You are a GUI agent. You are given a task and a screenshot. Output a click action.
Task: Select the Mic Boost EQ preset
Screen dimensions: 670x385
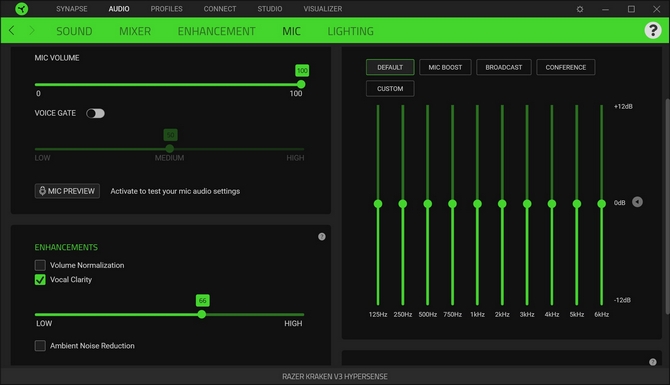(x=445, y=67)
